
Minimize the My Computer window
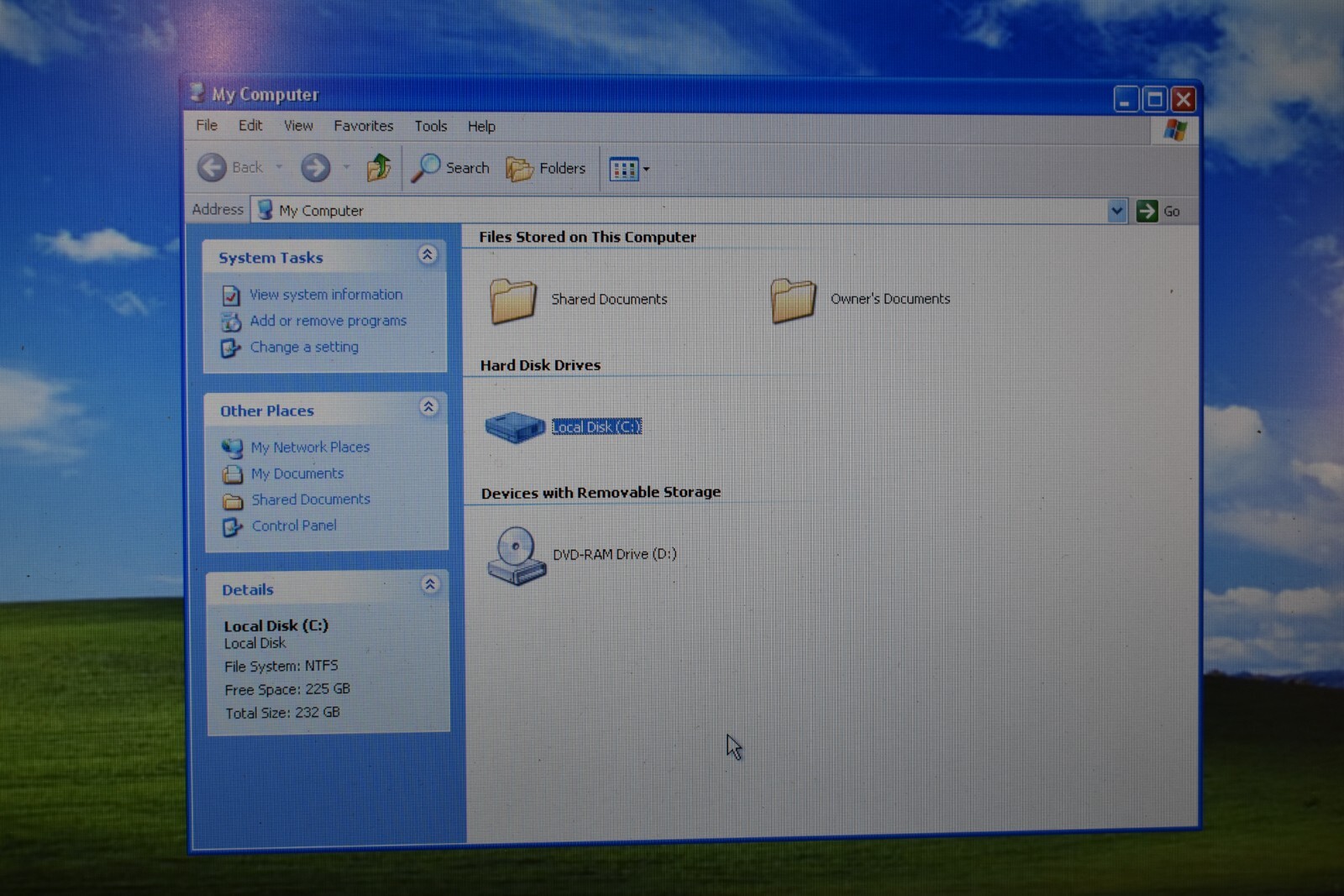(x=1126, y=99)
